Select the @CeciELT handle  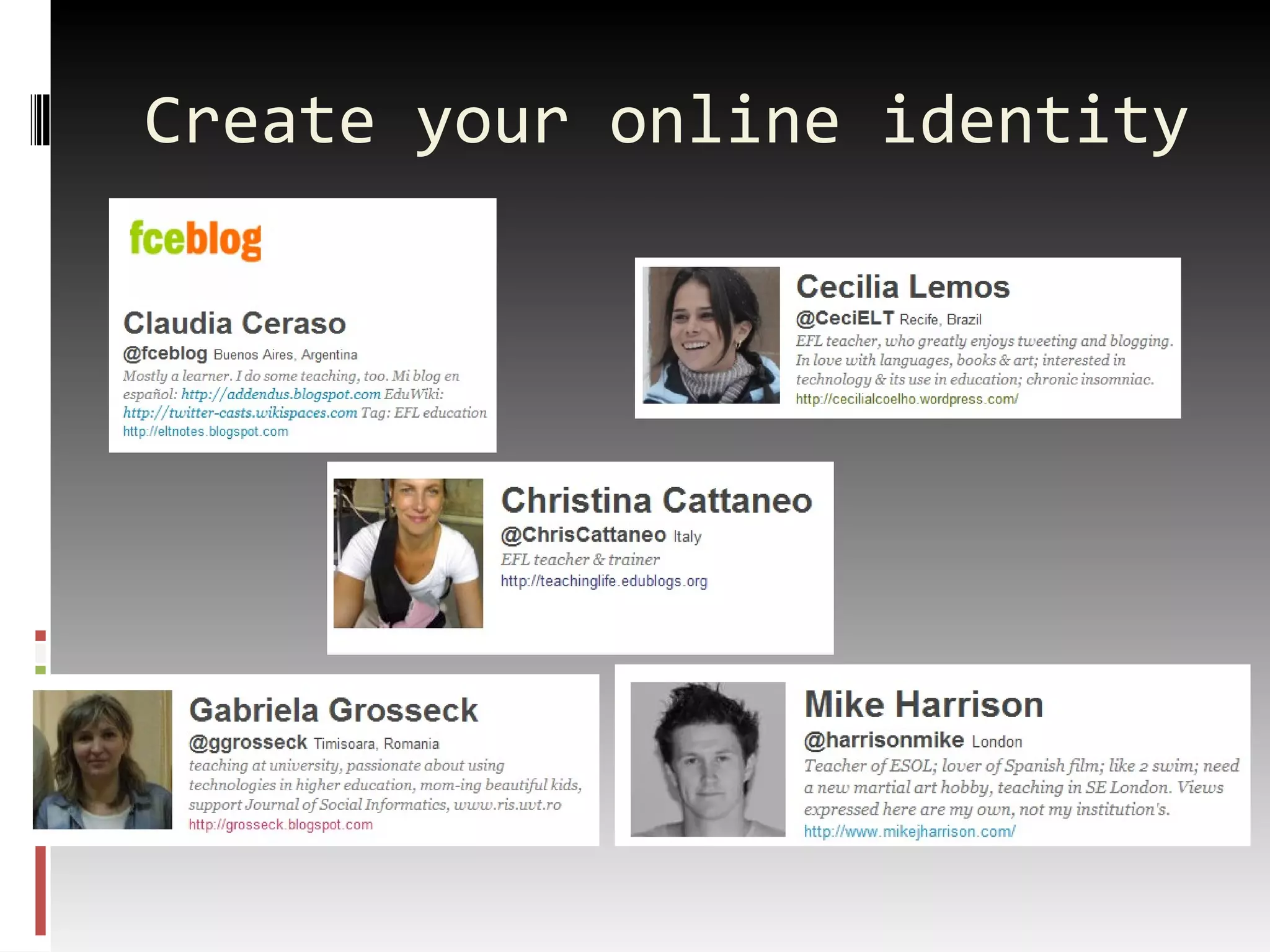845,318
